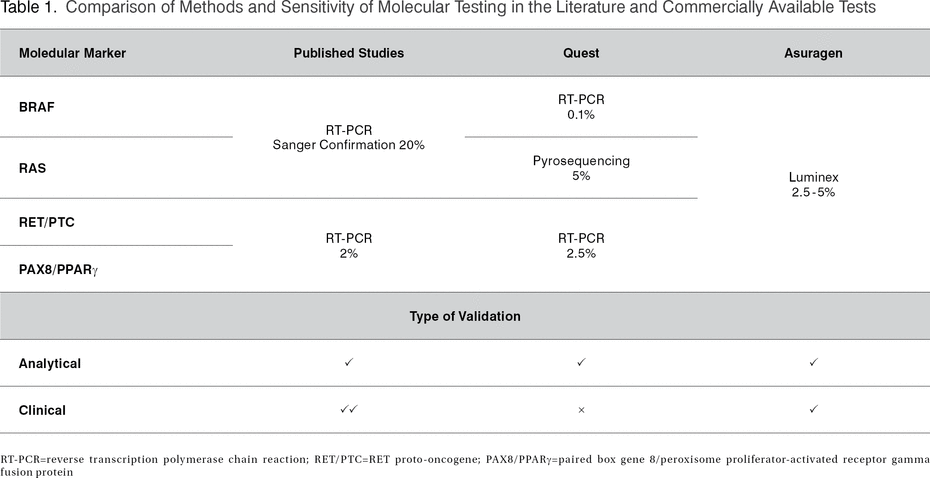The image size is (930, 478).
Task: Click the Pyrosequencing 5% cell
Action: pyautogui.click(x=581, y=168)
